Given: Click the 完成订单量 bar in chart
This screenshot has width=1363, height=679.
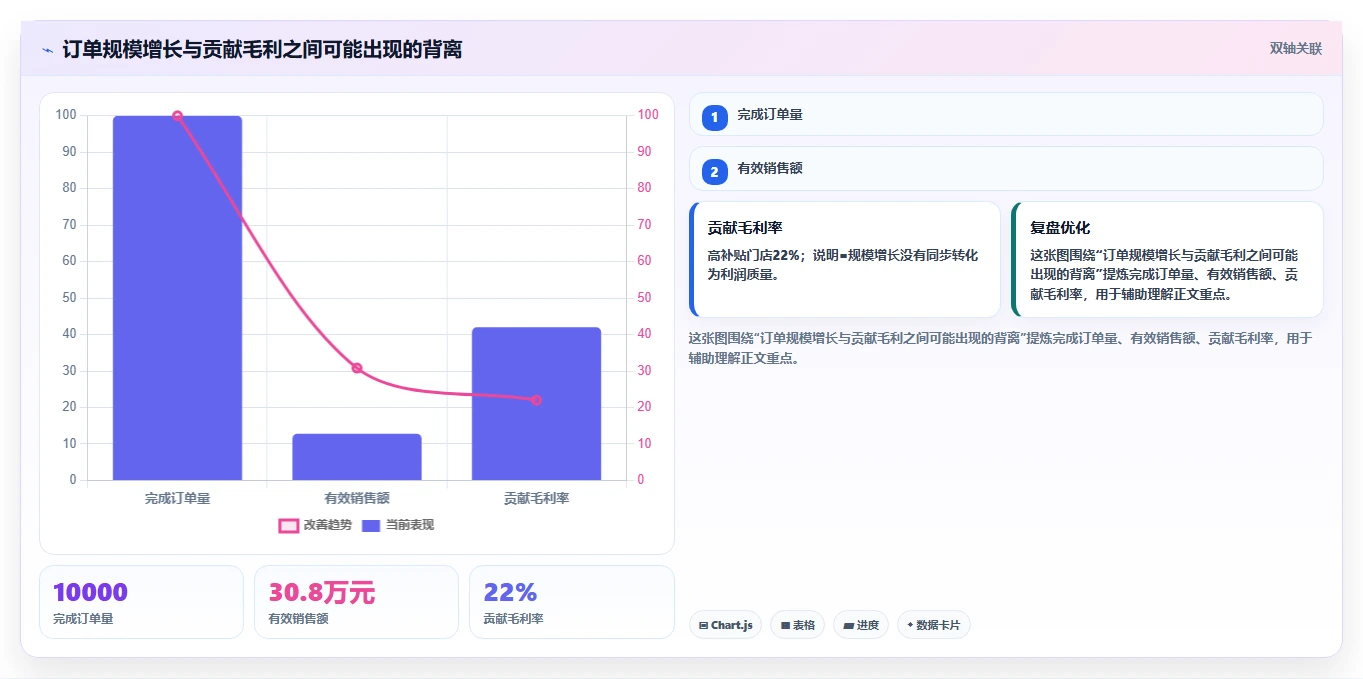Looking at the screenshot, I should click(177, 298).
